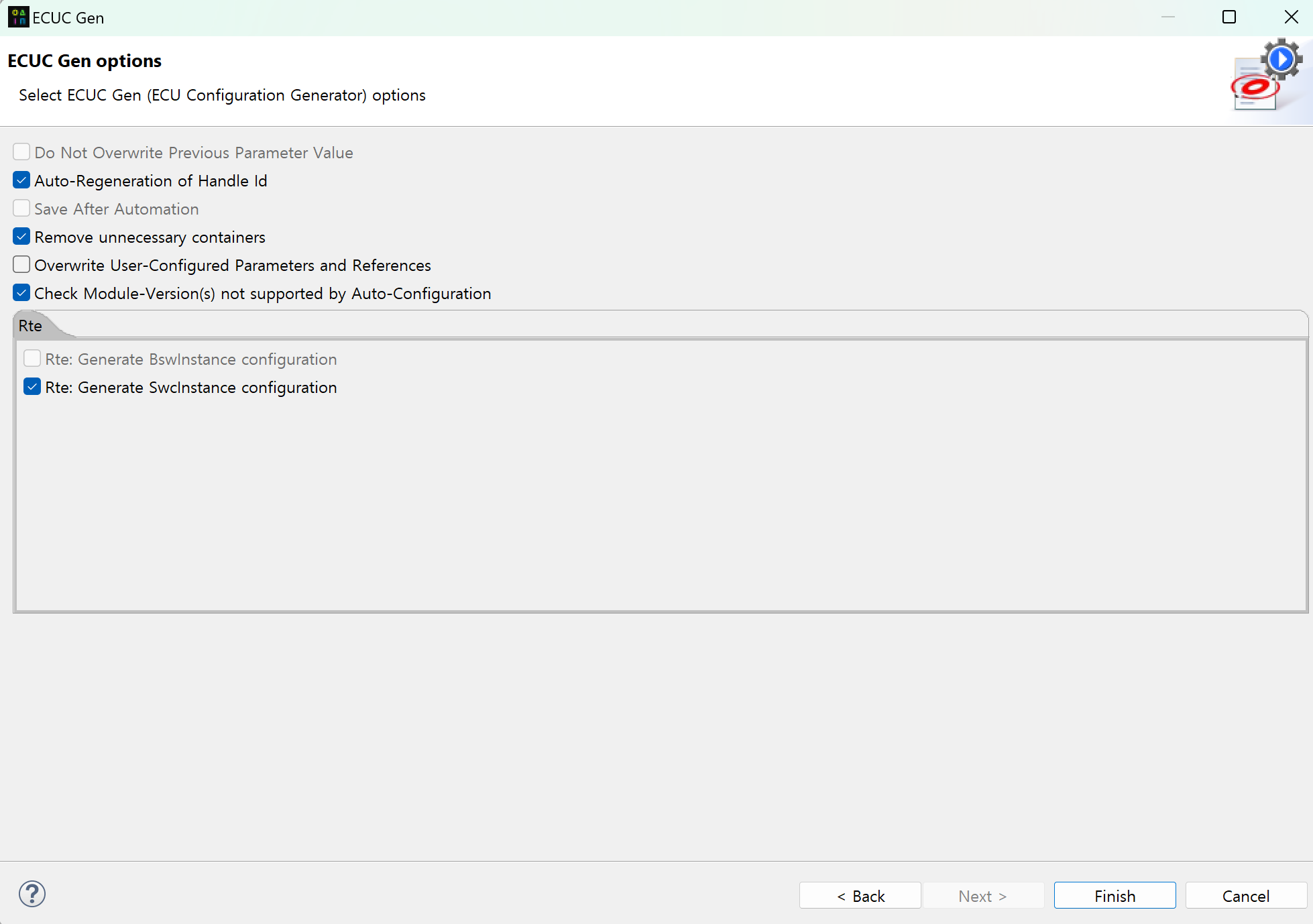Maximize the ECUC Gen window
The height and width of the screenshot is (924, 1313).
point(1229,17)
